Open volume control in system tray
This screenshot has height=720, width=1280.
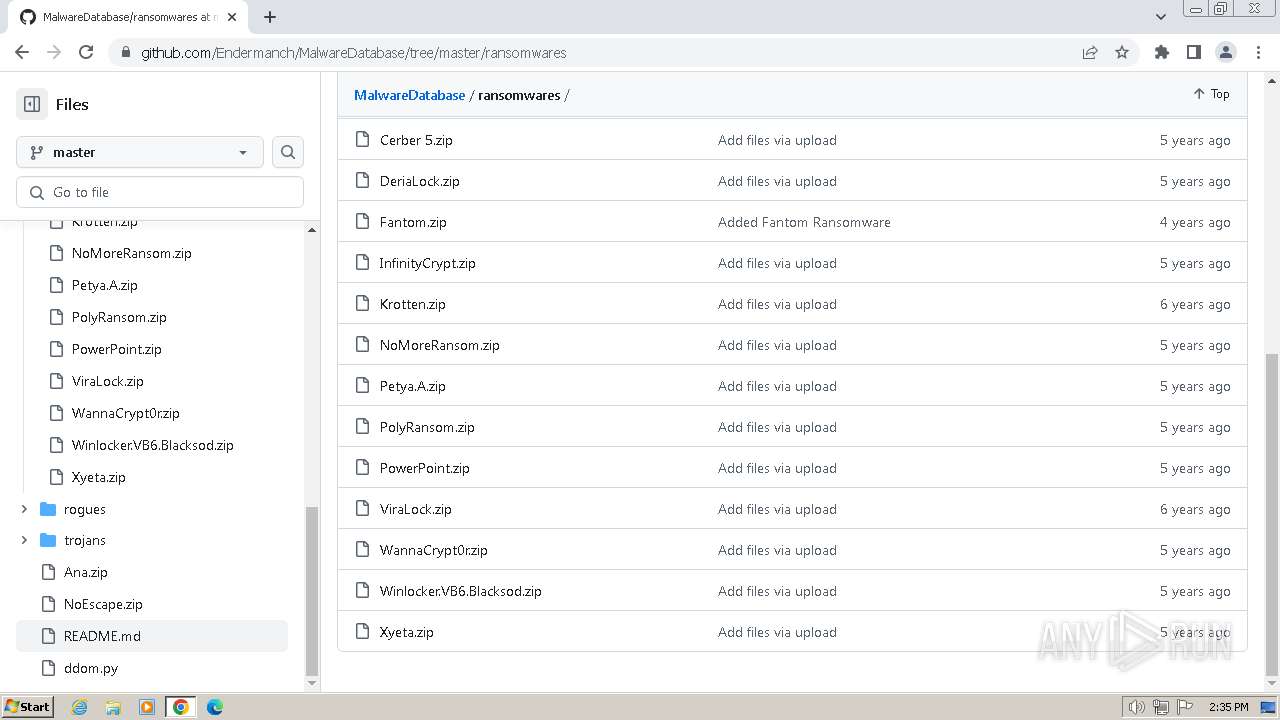[x=1136, y=707]
